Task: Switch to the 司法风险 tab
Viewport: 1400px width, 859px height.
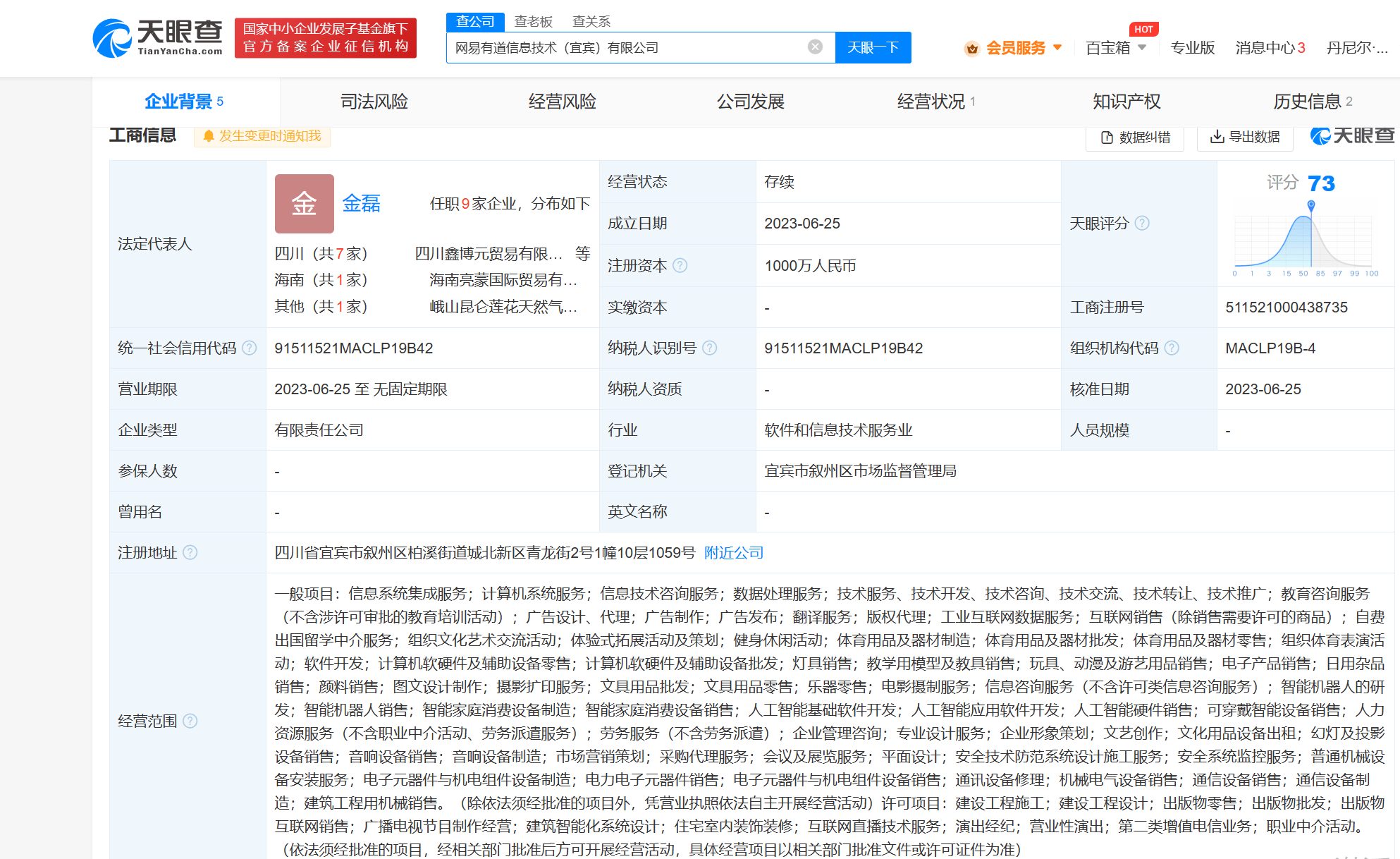Action: [x=374, y=102]
